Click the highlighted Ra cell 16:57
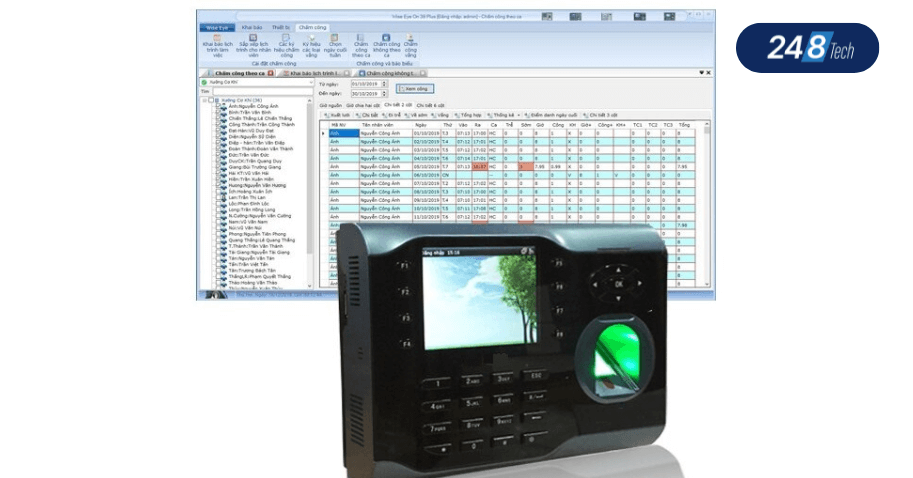The image size is (913, 478). pos(479,167)
